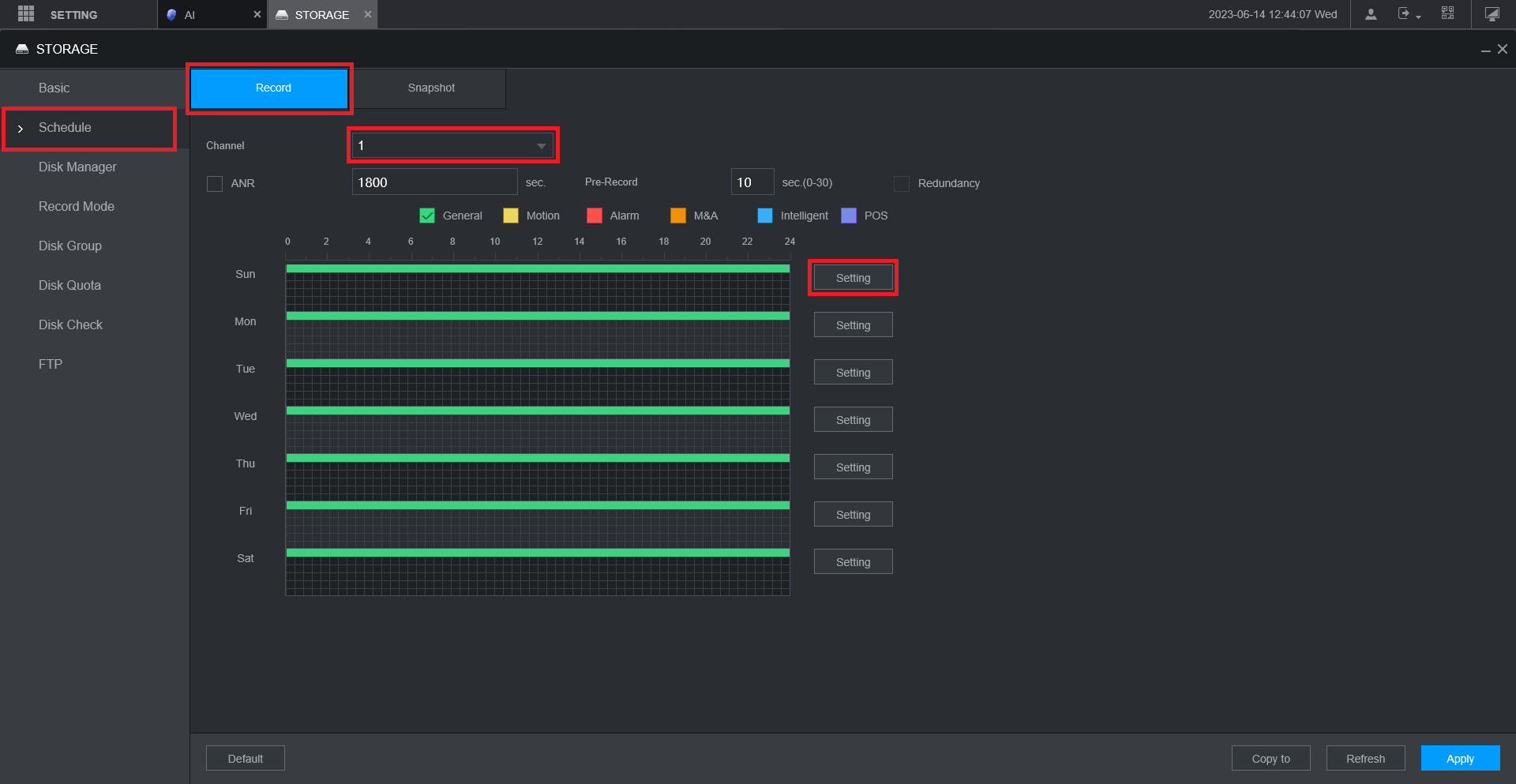Click the Pre-Record seconds input field
The image size is (1516, 784).
[752, 182]
